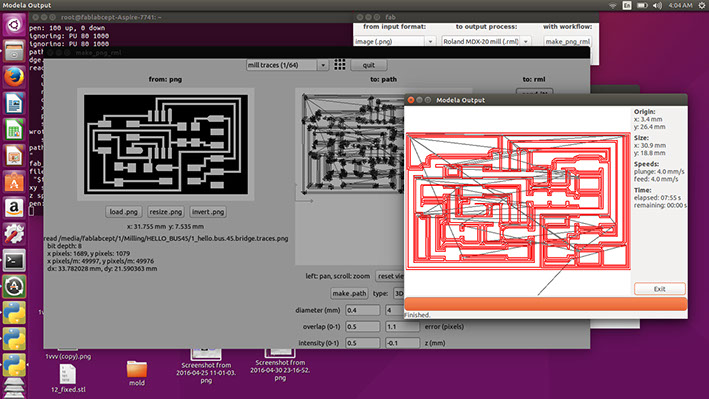The height and width of the screenshot is (399, 709).
Task: Click the resize .png button
Action: pyautogui.click(x=165, y=212)
